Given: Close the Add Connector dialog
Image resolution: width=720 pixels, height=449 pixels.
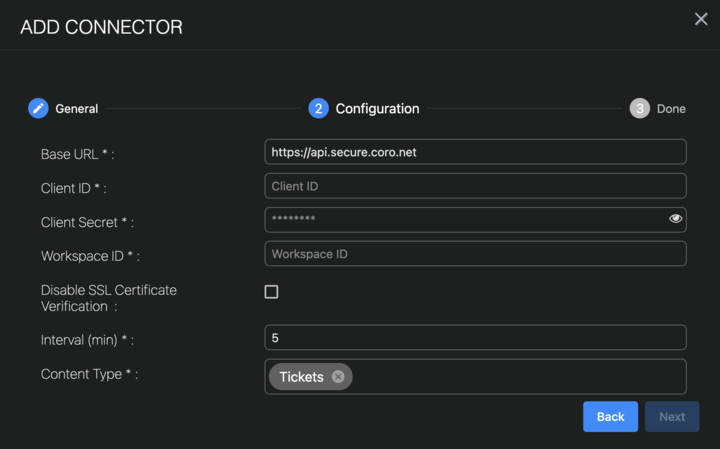Looking at the screenshot, I should pyautogui.click(x=701, y=19).
